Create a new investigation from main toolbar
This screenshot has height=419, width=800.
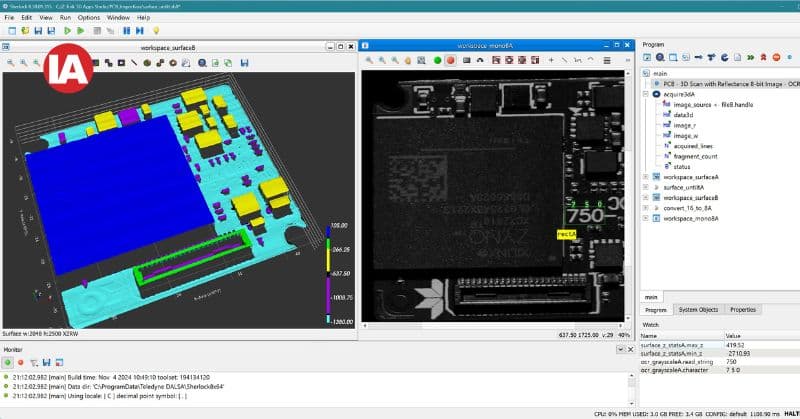[12, 31]
